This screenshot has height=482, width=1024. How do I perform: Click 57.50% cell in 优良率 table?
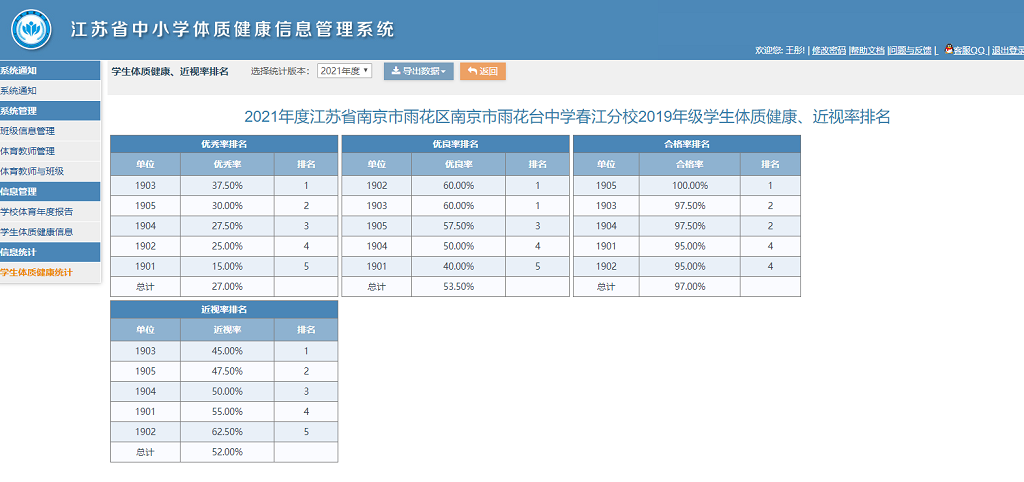point(458,226)
